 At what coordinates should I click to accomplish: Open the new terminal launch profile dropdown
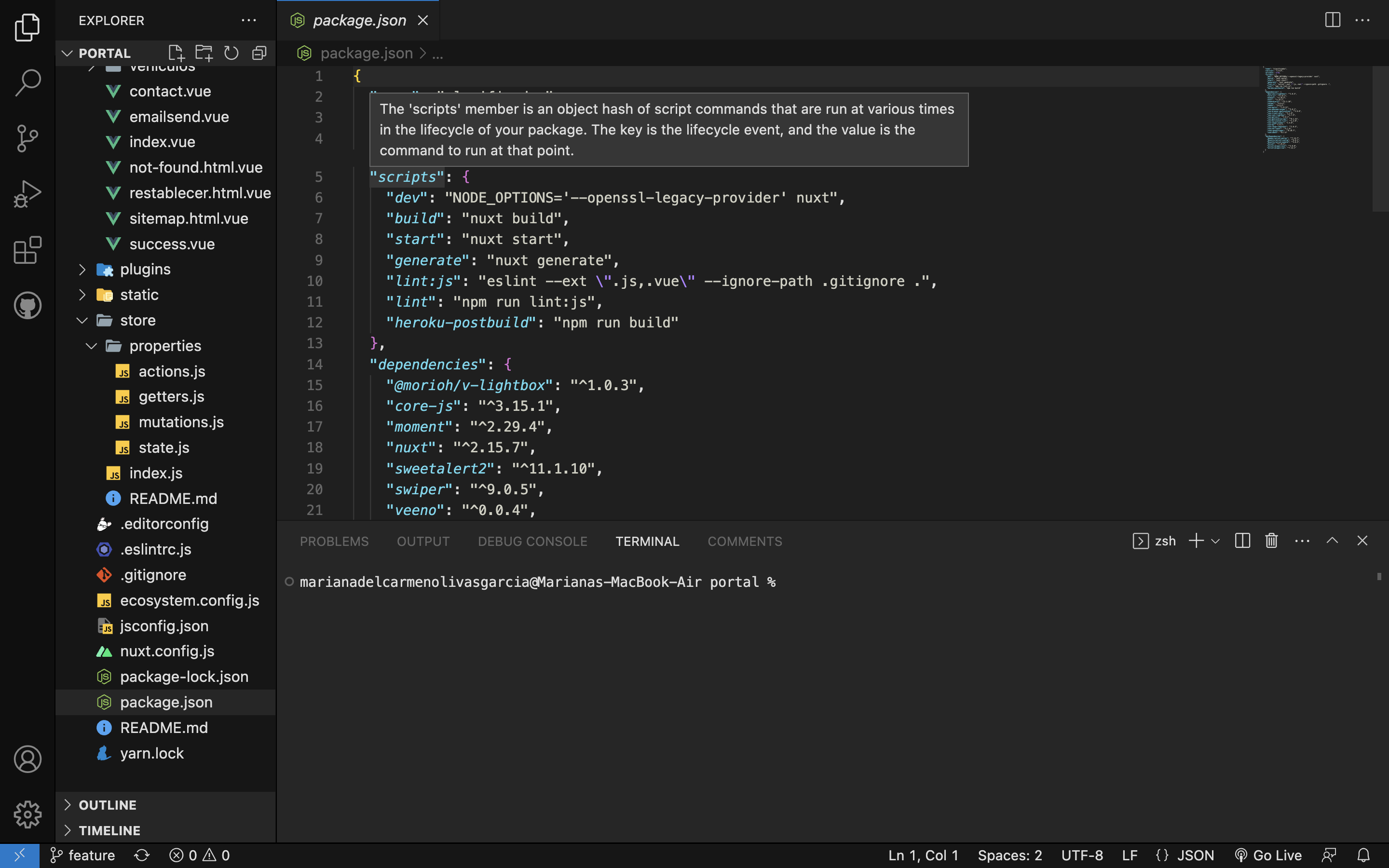pyautogui.click(x=1216, y=541)
